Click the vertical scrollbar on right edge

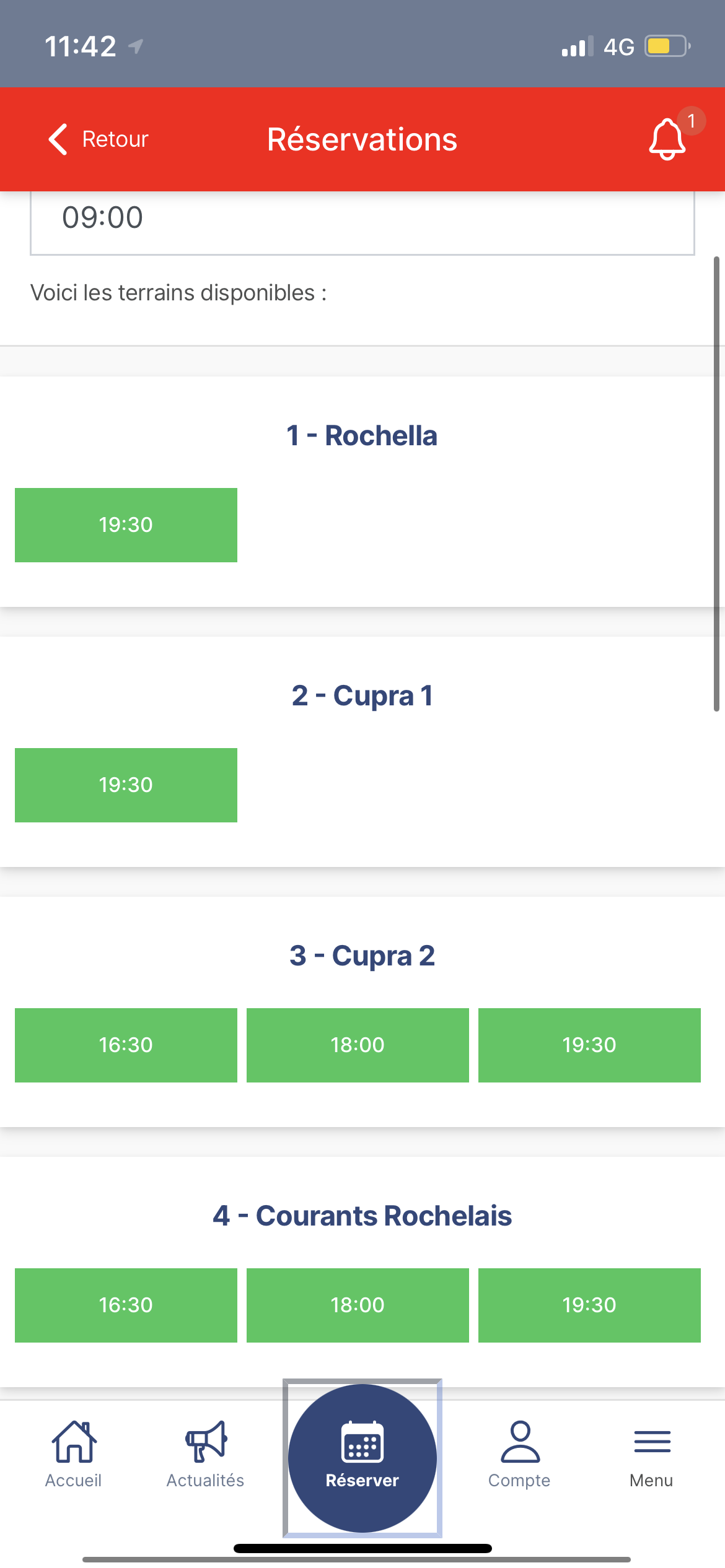(x=716, y=483)
